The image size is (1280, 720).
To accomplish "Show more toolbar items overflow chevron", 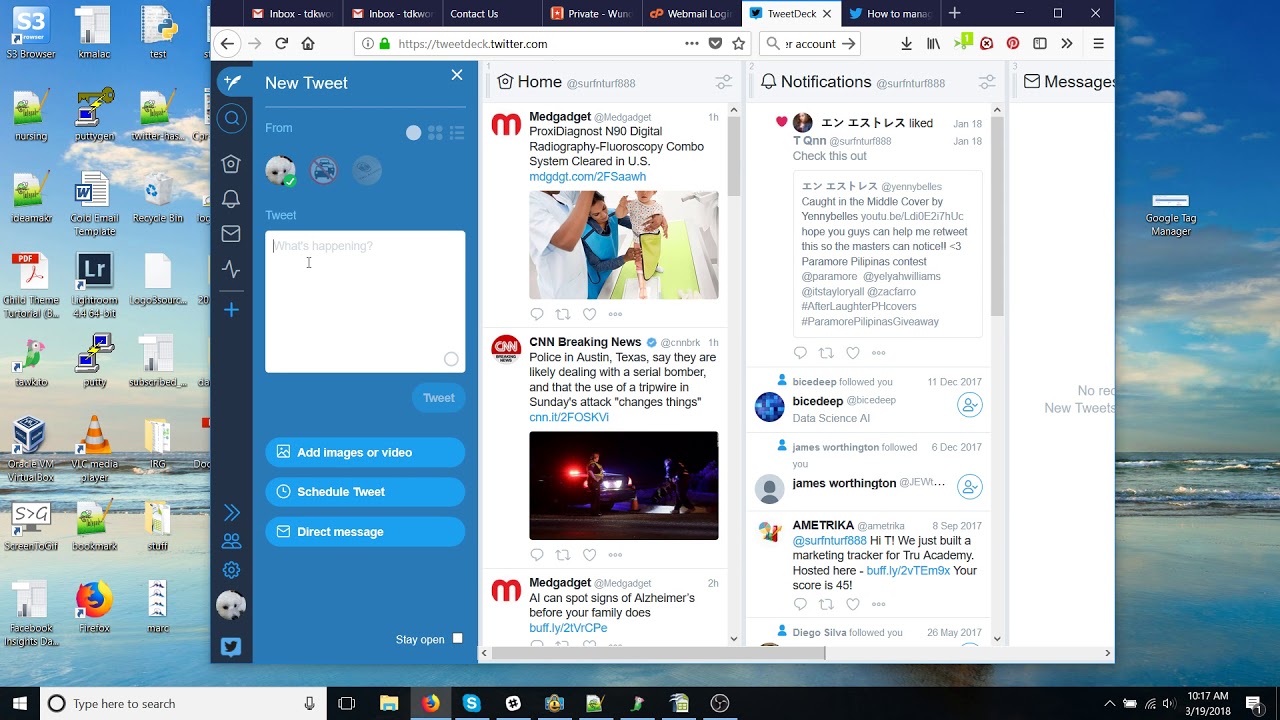I will tap(1066, 44).
